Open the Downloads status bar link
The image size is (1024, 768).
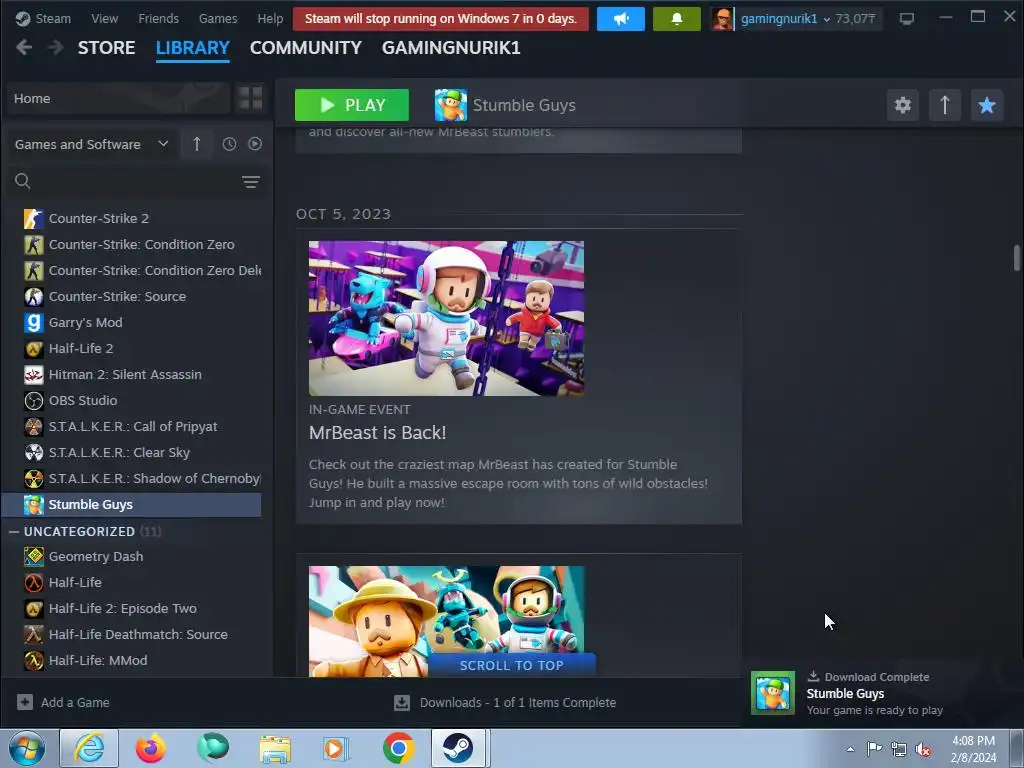505,703
